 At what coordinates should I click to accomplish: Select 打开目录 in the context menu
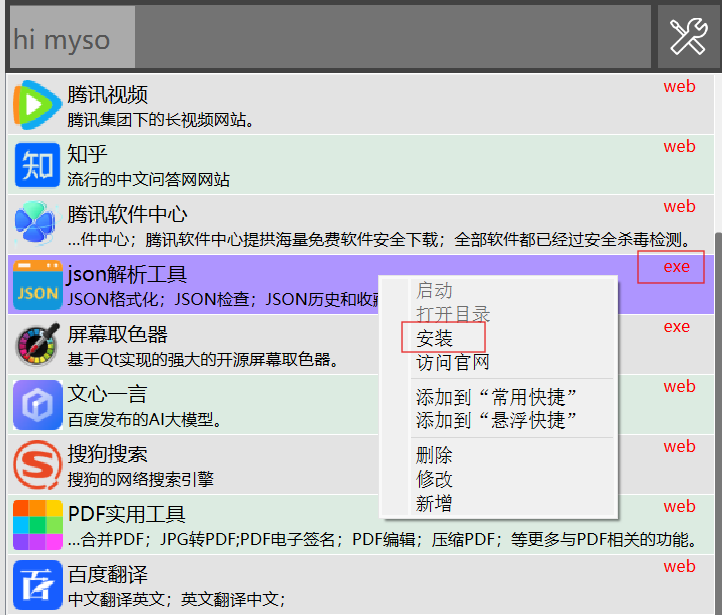point(453,314)
